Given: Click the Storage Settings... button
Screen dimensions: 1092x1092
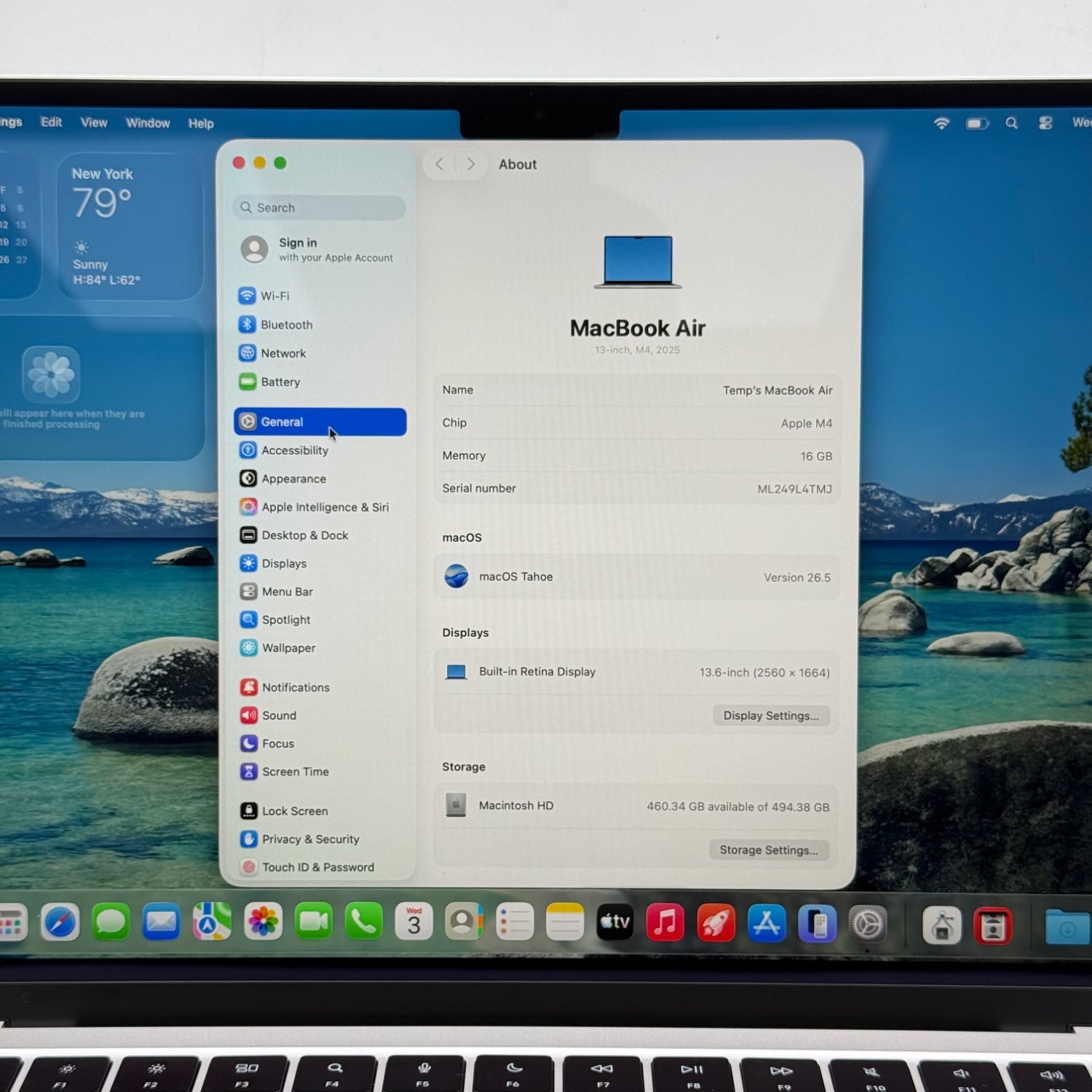Looking at the screenshot, I should [x=769, y=850].
